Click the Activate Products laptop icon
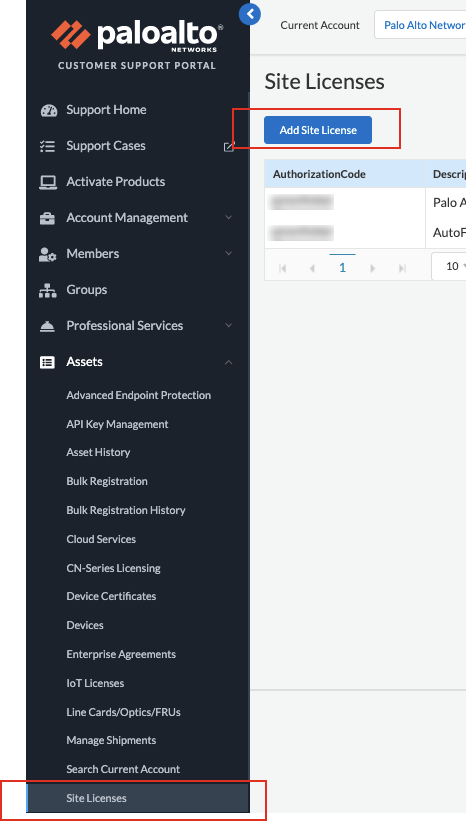The image size is (466, 821). (48, 182)
